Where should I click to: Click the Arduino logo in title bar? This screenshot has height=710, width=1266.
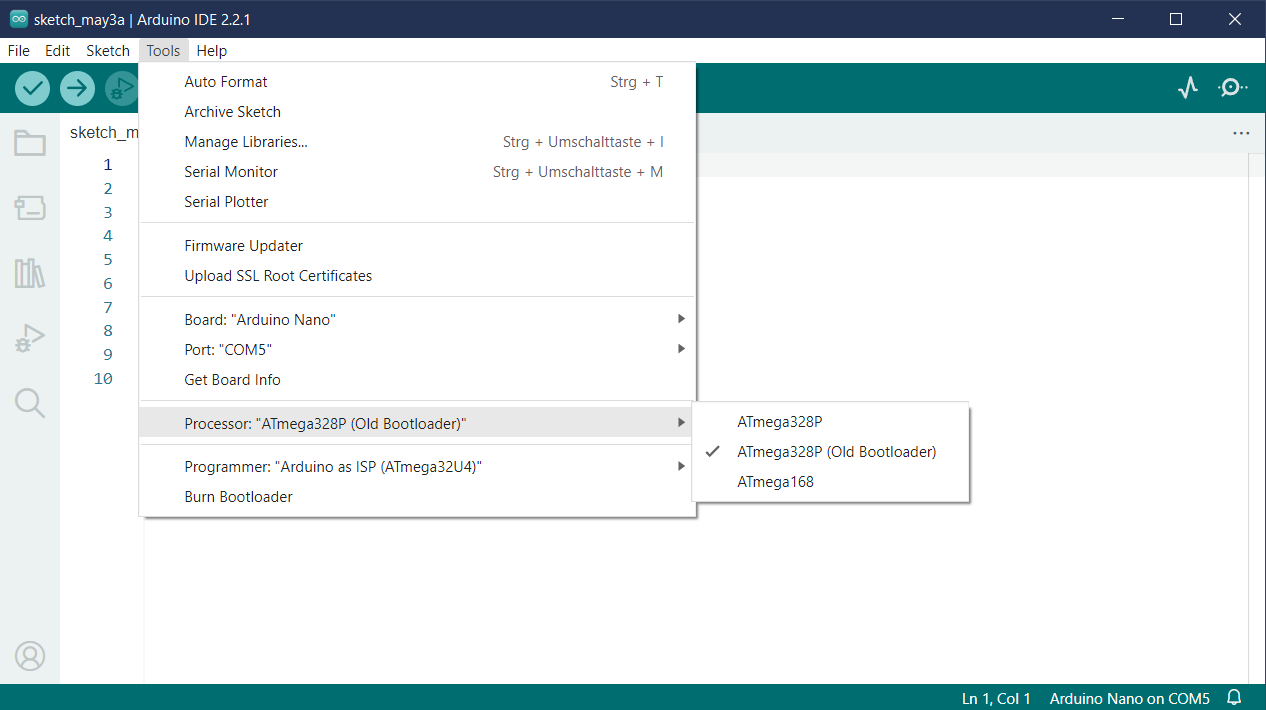[x=18, y=18]
